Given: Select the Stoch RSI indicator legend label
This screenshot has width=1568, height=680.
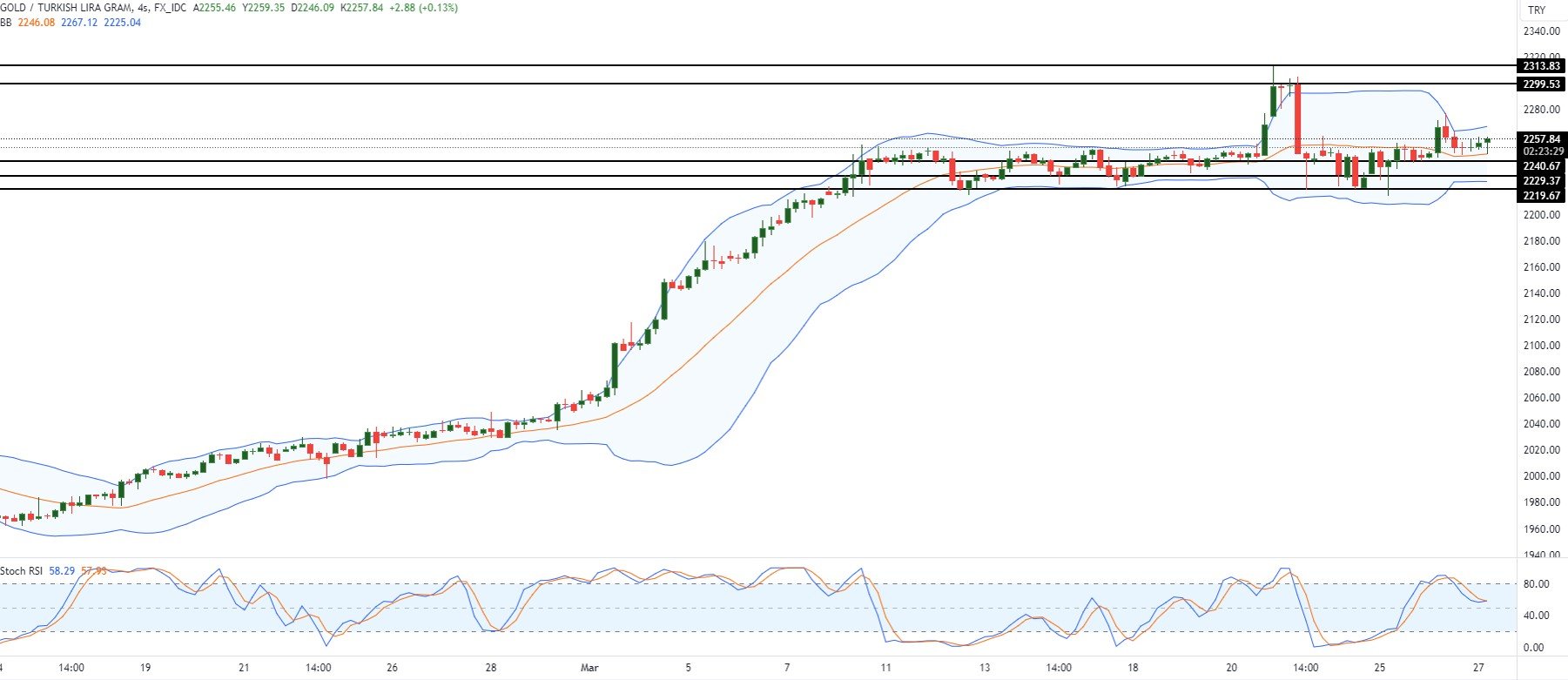Looking at the screenshot, I should tap(22, 571).
